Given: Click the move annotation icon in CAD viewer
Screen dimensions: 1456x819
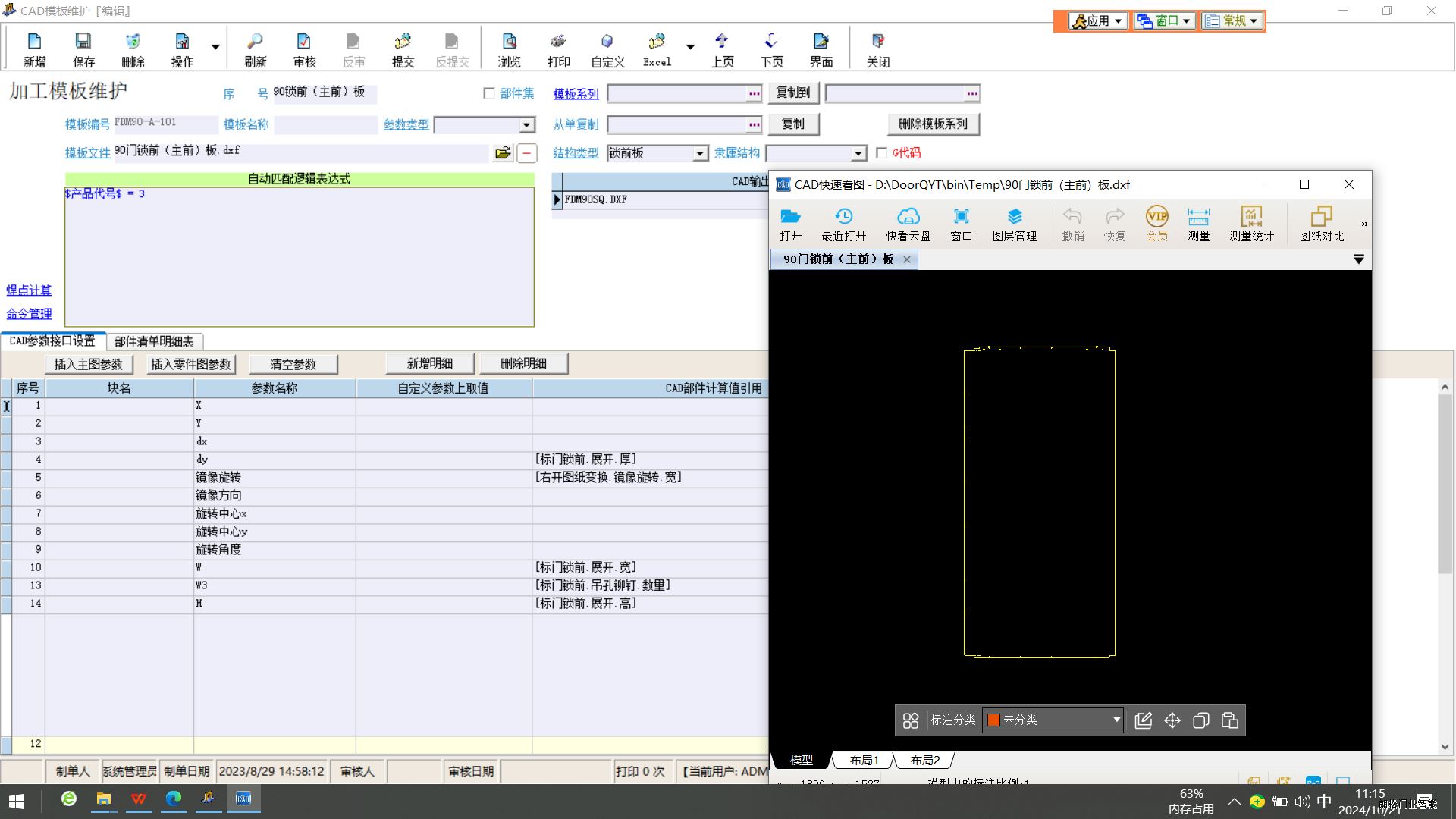Looking at the screenshot, I should (1172, 720).
